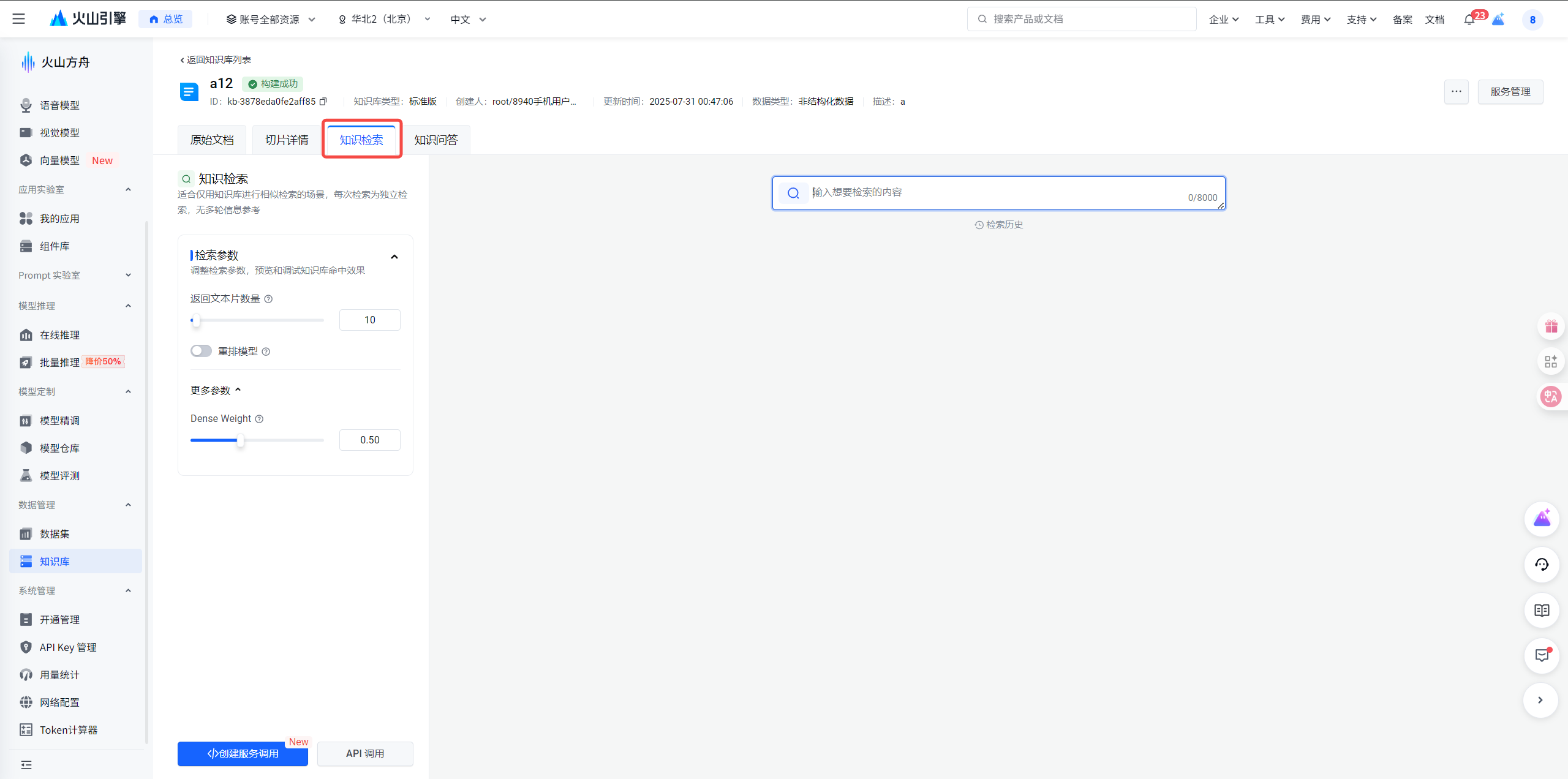1568x779 pixels.
Task: Click the 火山引擎 logo
Action: (88, 19)
